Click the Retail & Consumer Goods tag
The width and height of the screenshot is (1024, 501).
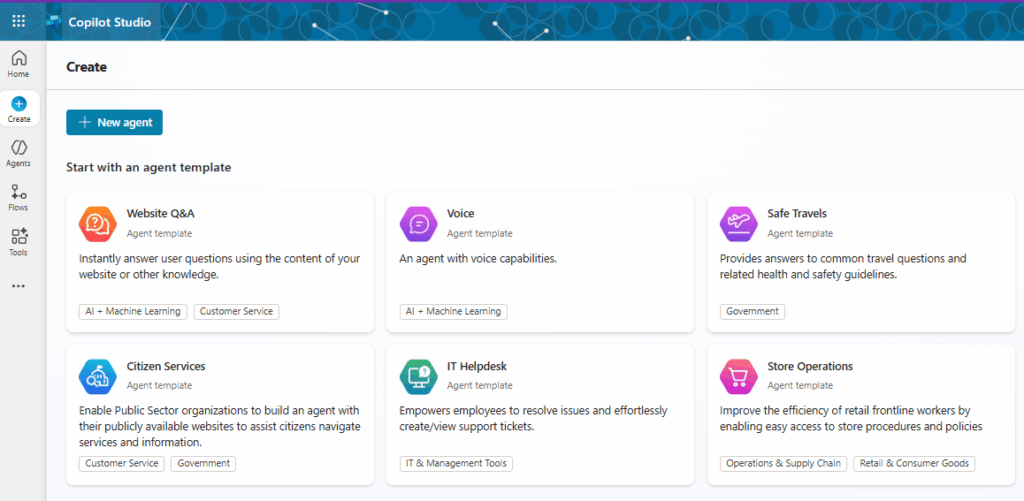(x=914, y=464)
